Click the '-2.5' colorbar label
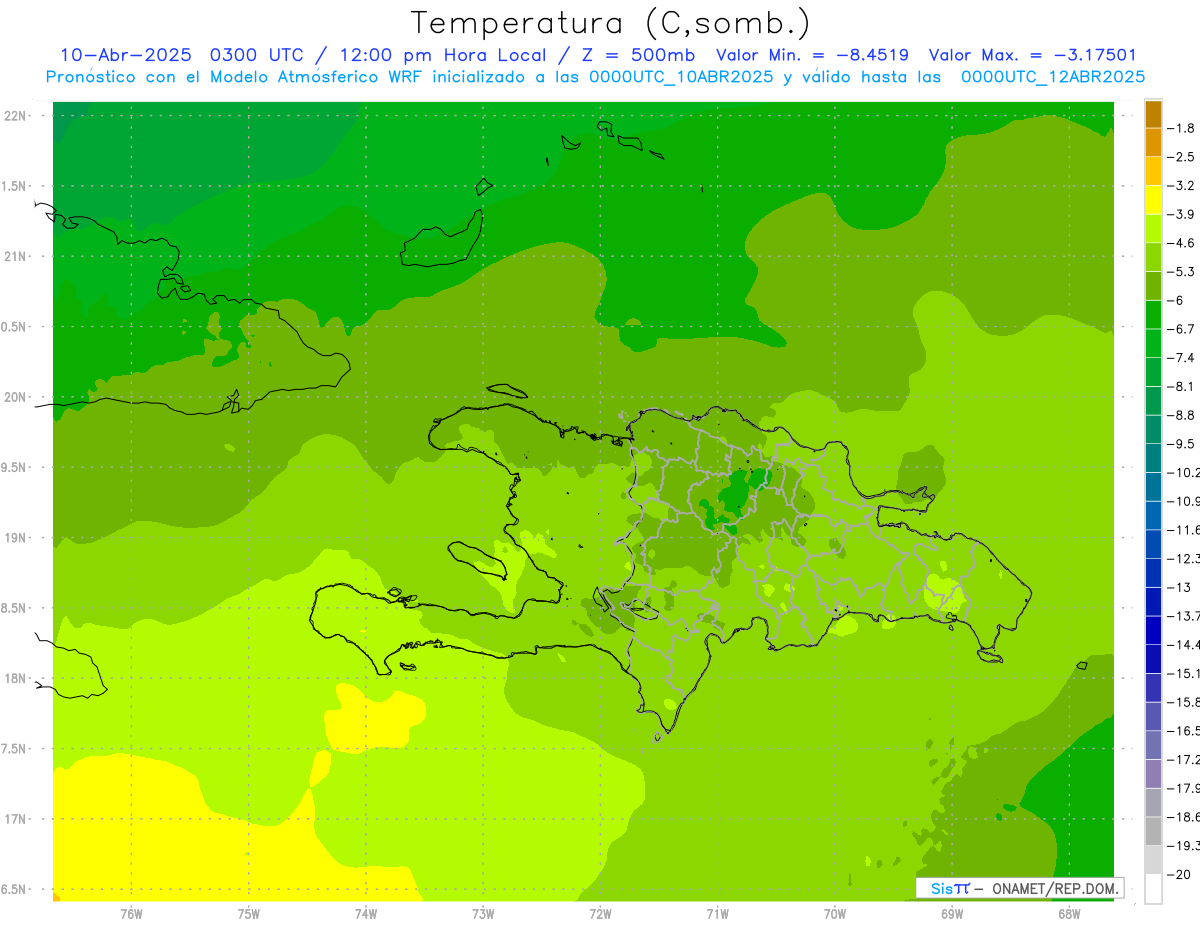This screenshot has height=927, width=1200. pyautogui.click(x=1181, y=157)
